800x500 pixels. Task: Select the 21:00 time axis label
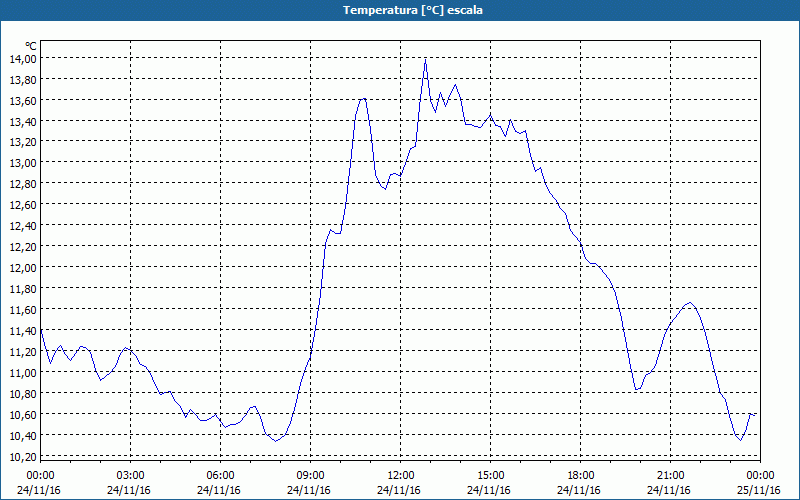(670, 476)
